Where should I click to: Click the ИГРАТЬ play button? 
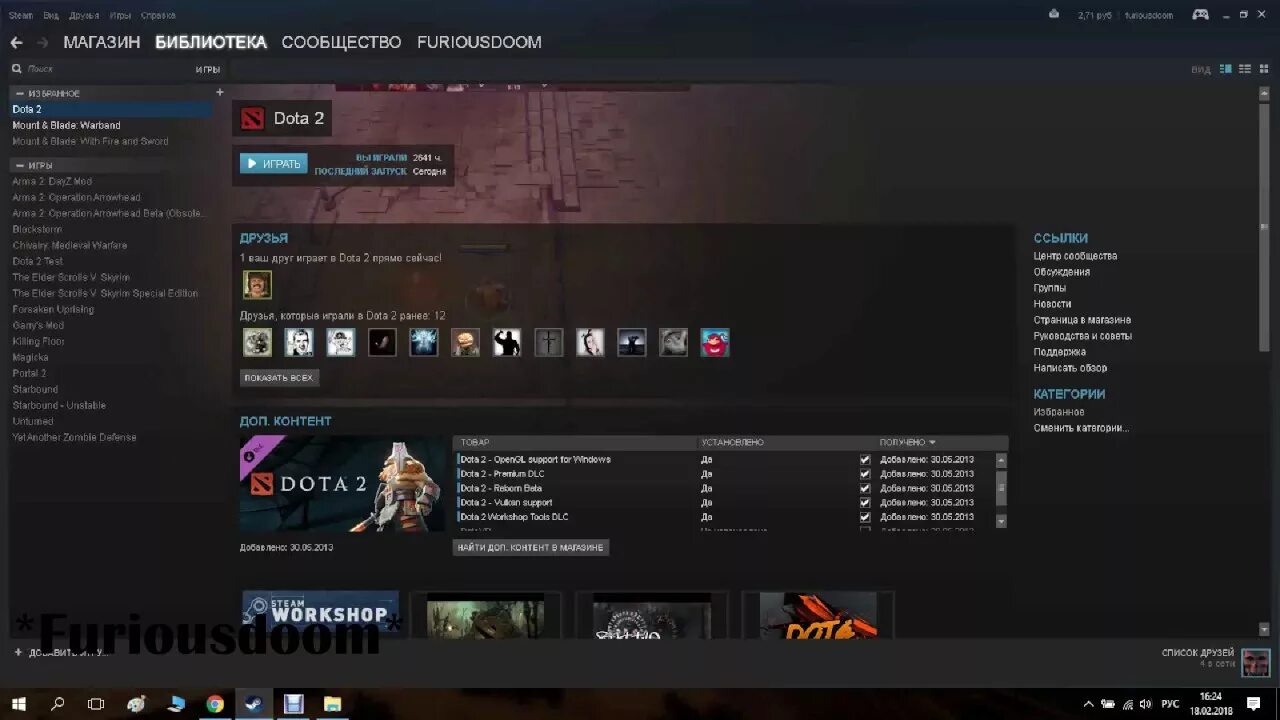274,163
